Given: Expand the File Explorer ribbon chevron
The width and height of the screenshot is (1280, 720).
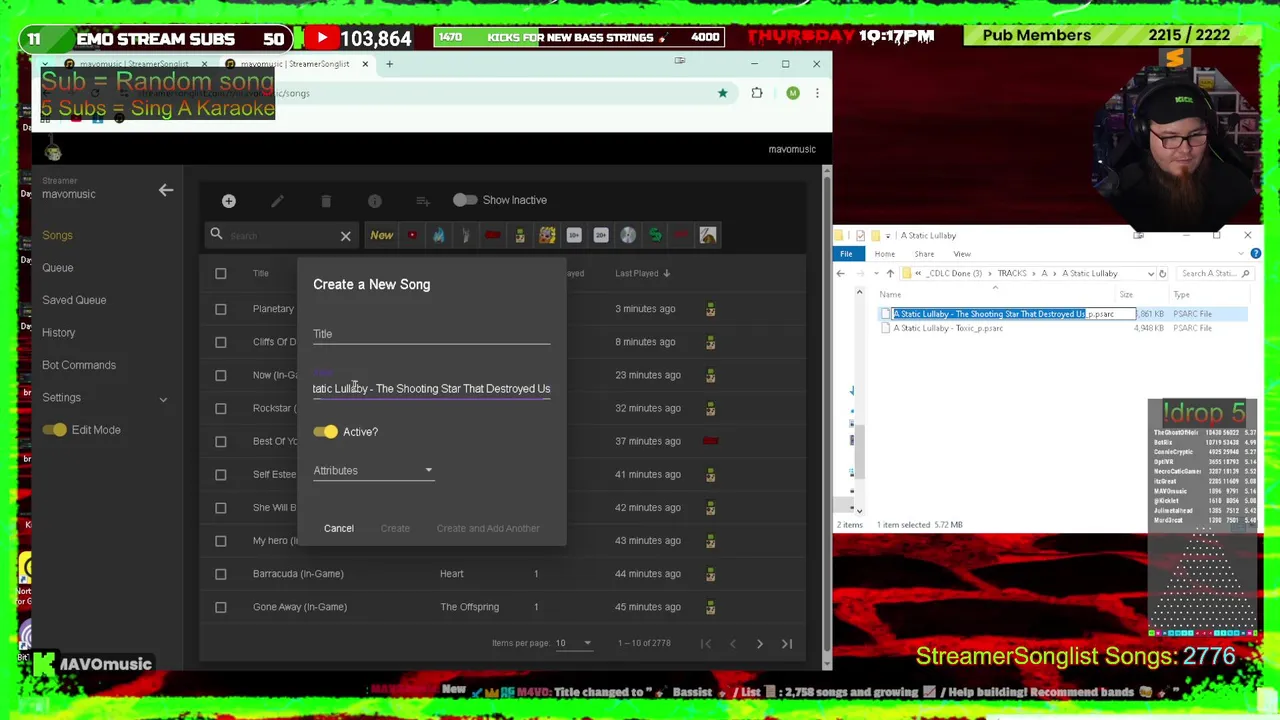Looking at the screenshot, I should [x=1242, y=254].
